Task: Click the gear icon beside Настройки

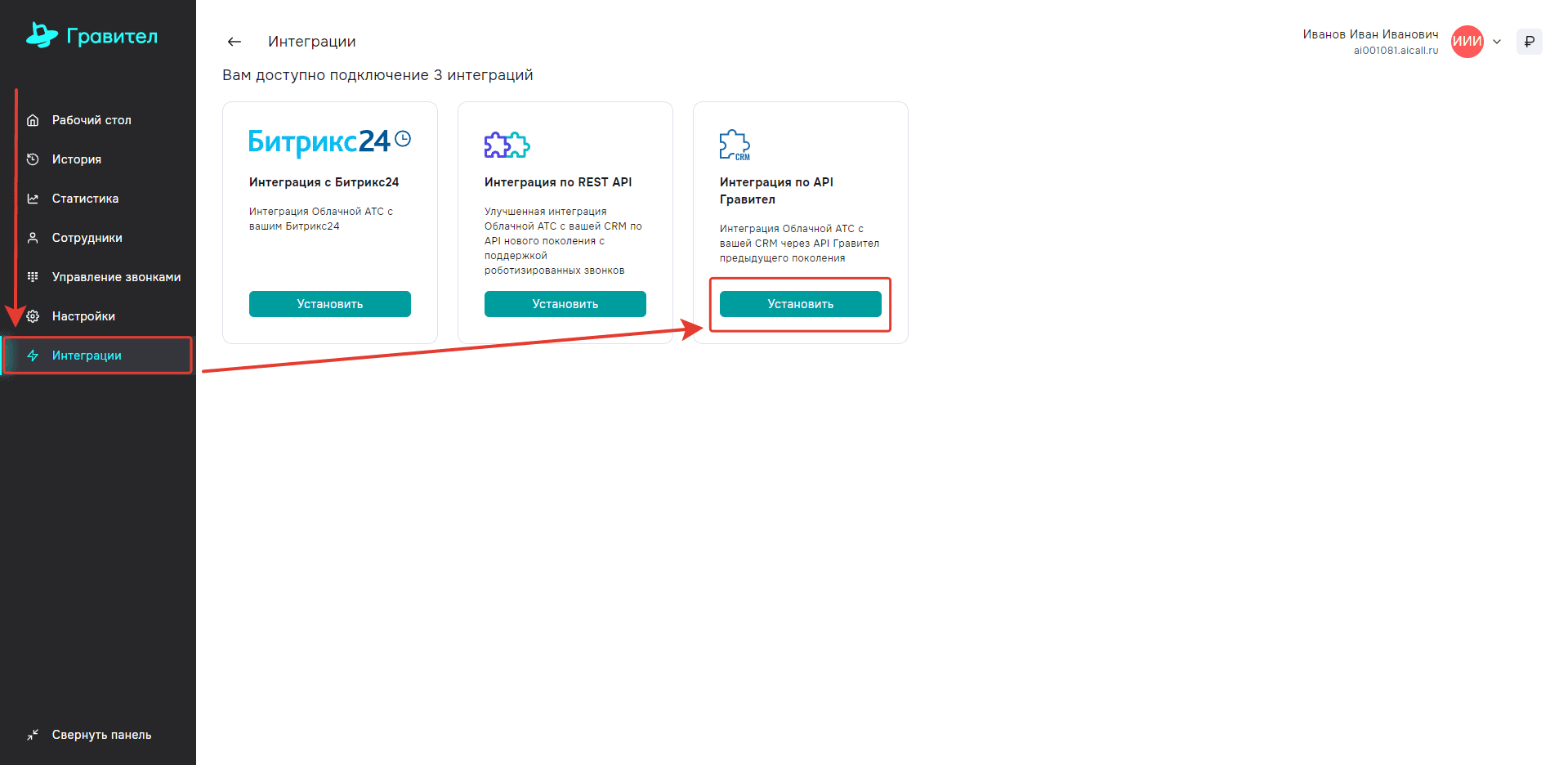Action: pyautogui.click(x=33, y=316)
